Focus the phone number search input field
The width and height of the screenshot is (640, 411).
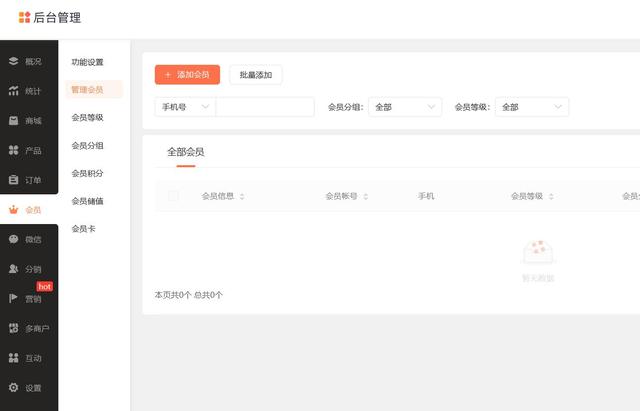(x=265, y=107)
